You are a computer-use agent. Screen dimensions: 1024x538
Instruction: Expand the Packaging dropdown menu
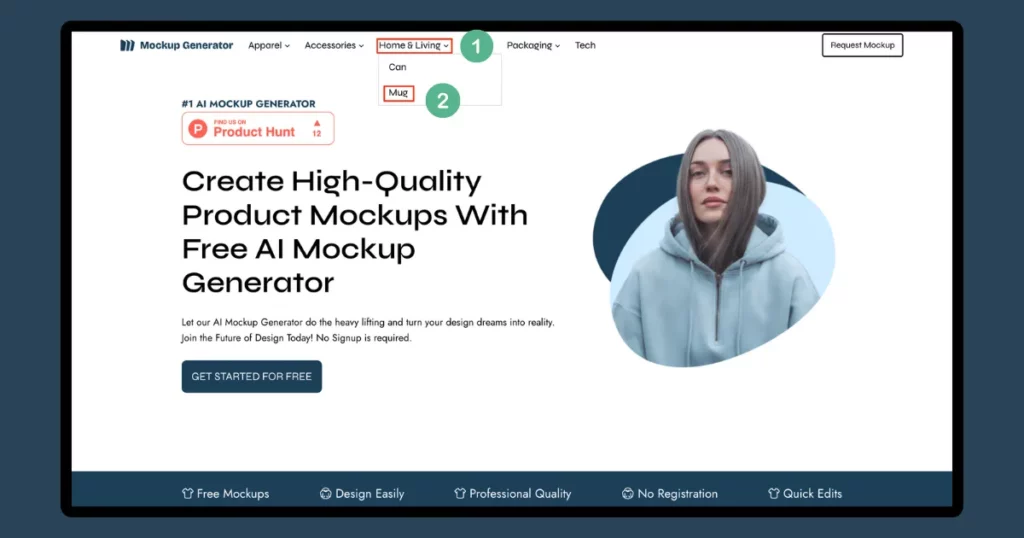pyautogui.click(x=533, y=45)
